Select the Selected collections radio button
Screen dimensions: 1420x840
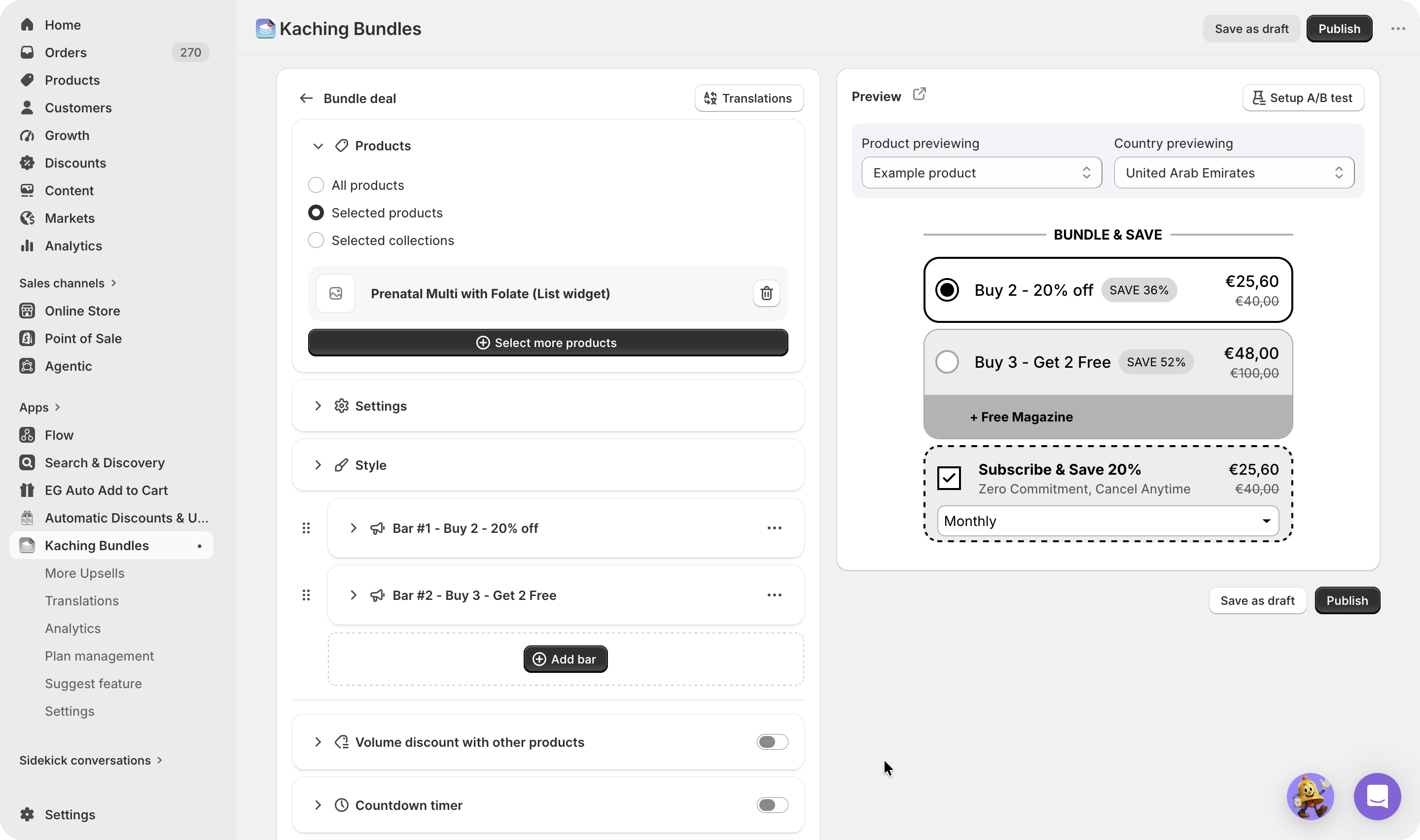[316, 241]
